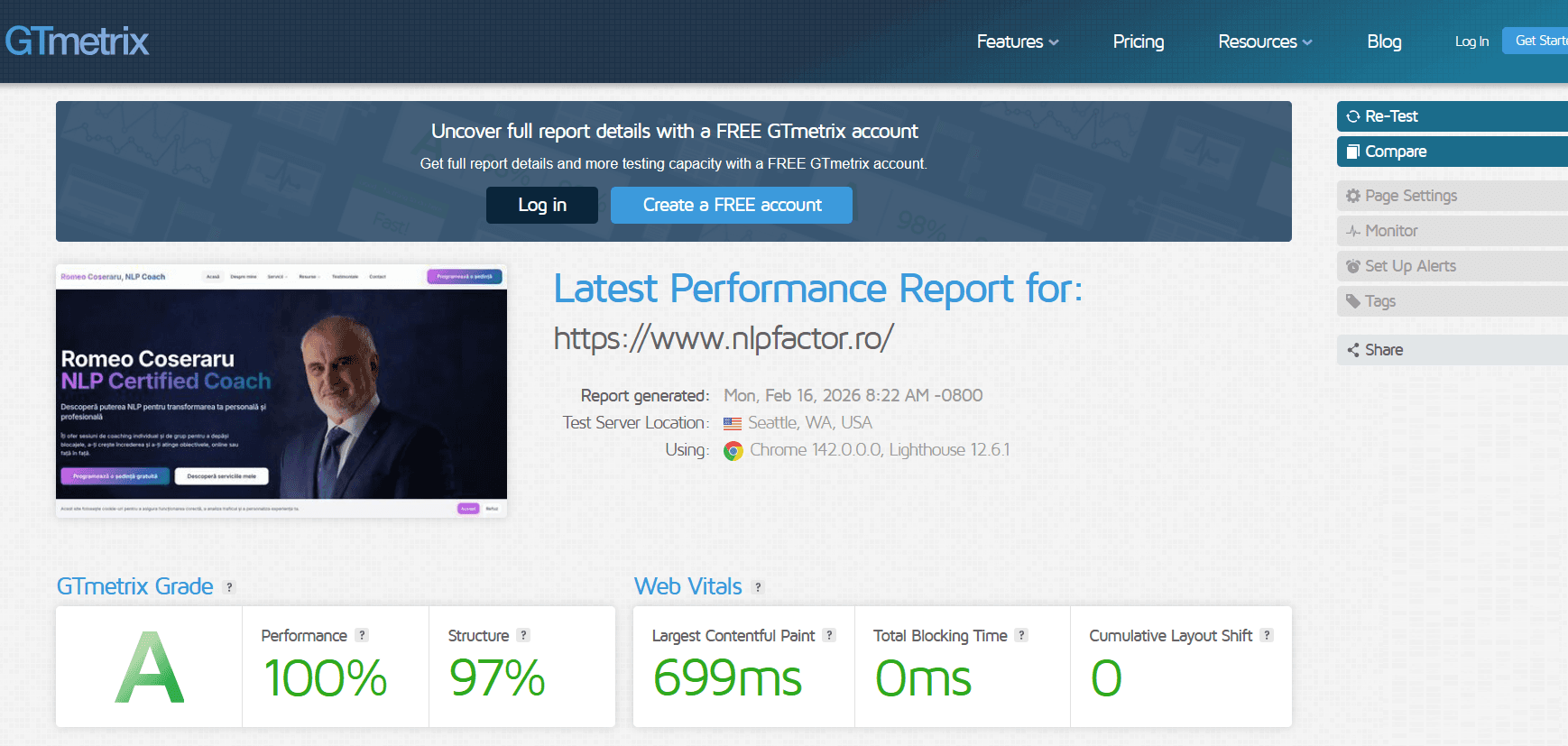Open the Blog page
This screenshot has height=746, width=1568.
[x=1384, y=41]
